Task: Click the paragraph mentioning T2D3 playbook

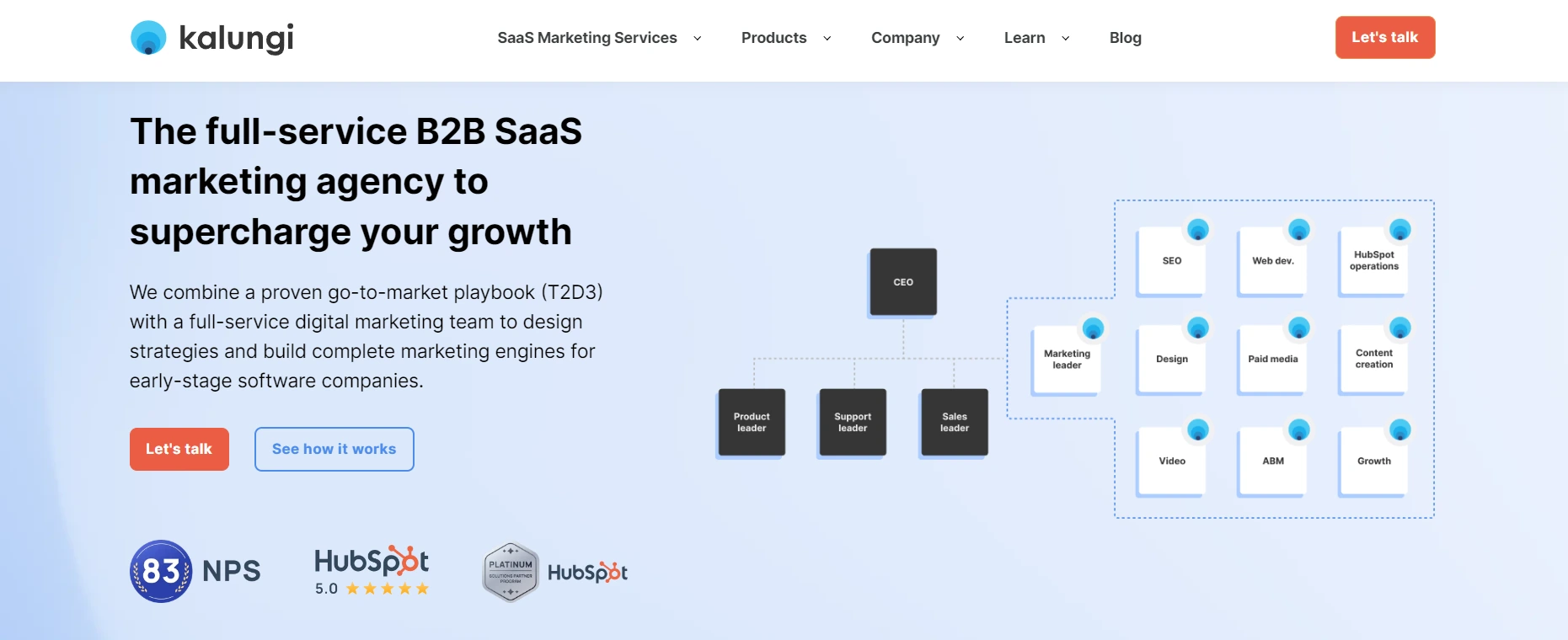Action: pos(367,336)
